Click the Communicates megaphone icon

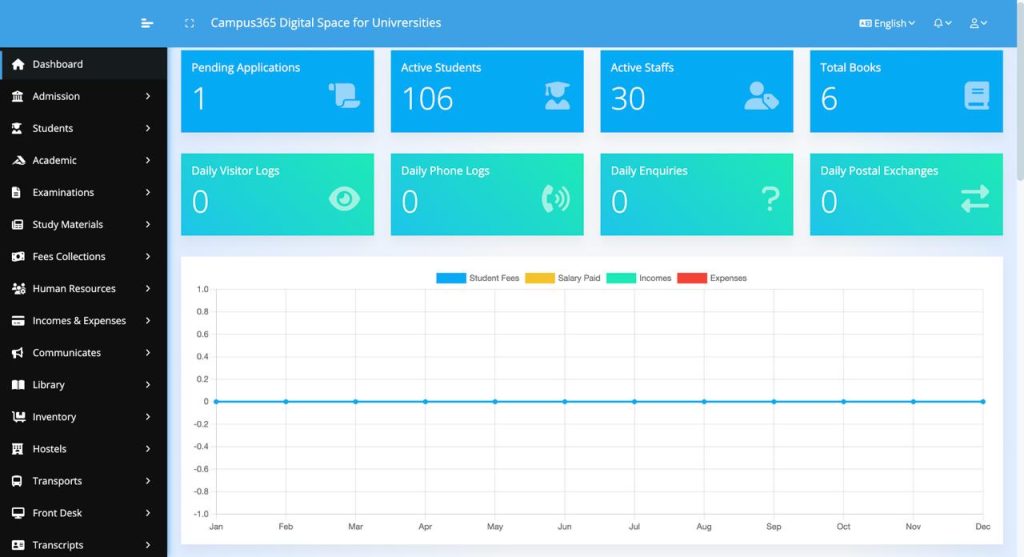point(18,353)
